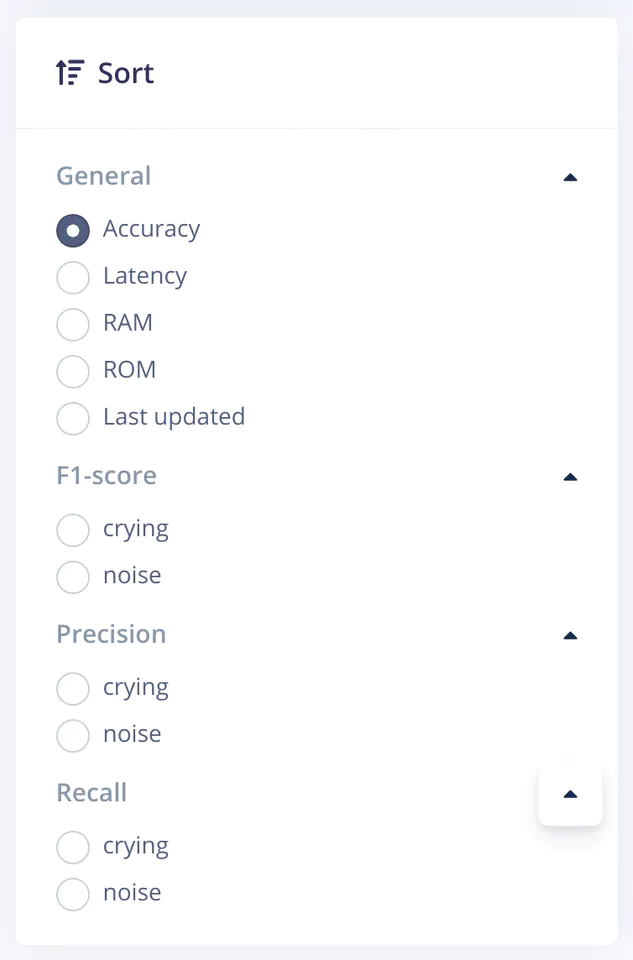The width and height of the screenshot is (633, 960).
Task: Click the Recall section heading
Action: click(x=91, y=793)
